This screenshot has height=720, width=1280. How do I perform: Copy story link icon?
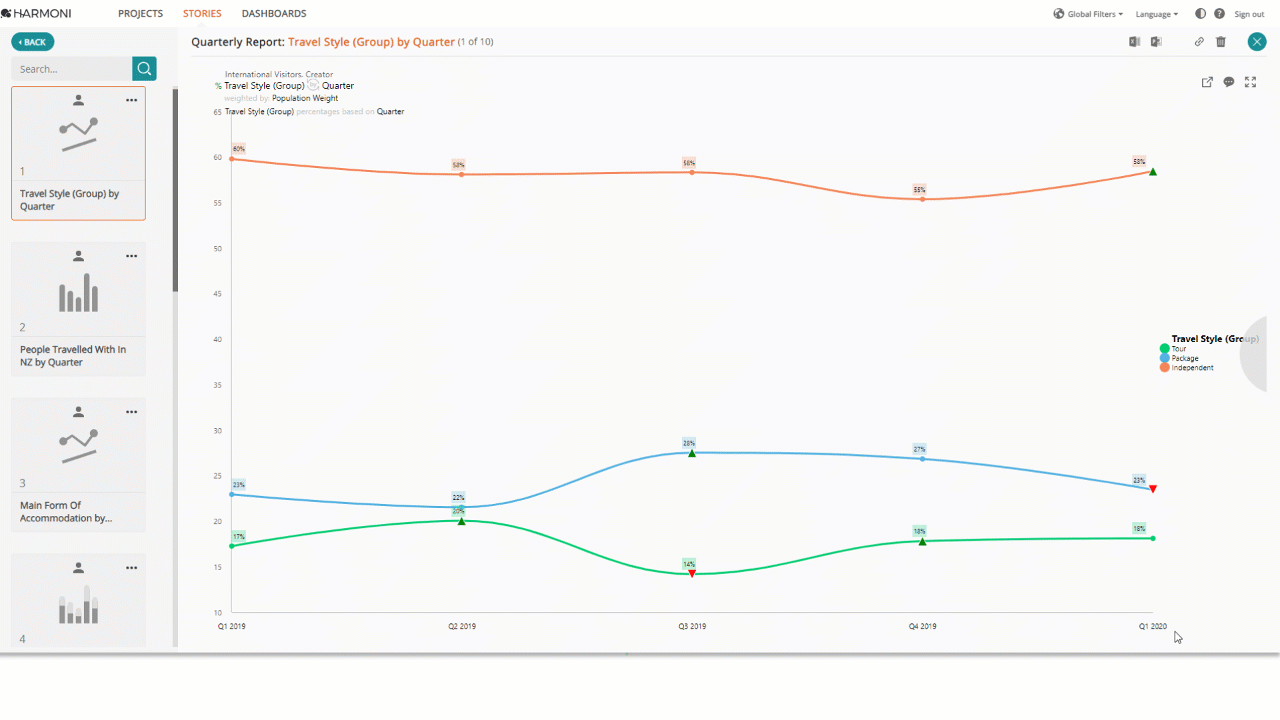[x=1199, y=42]
